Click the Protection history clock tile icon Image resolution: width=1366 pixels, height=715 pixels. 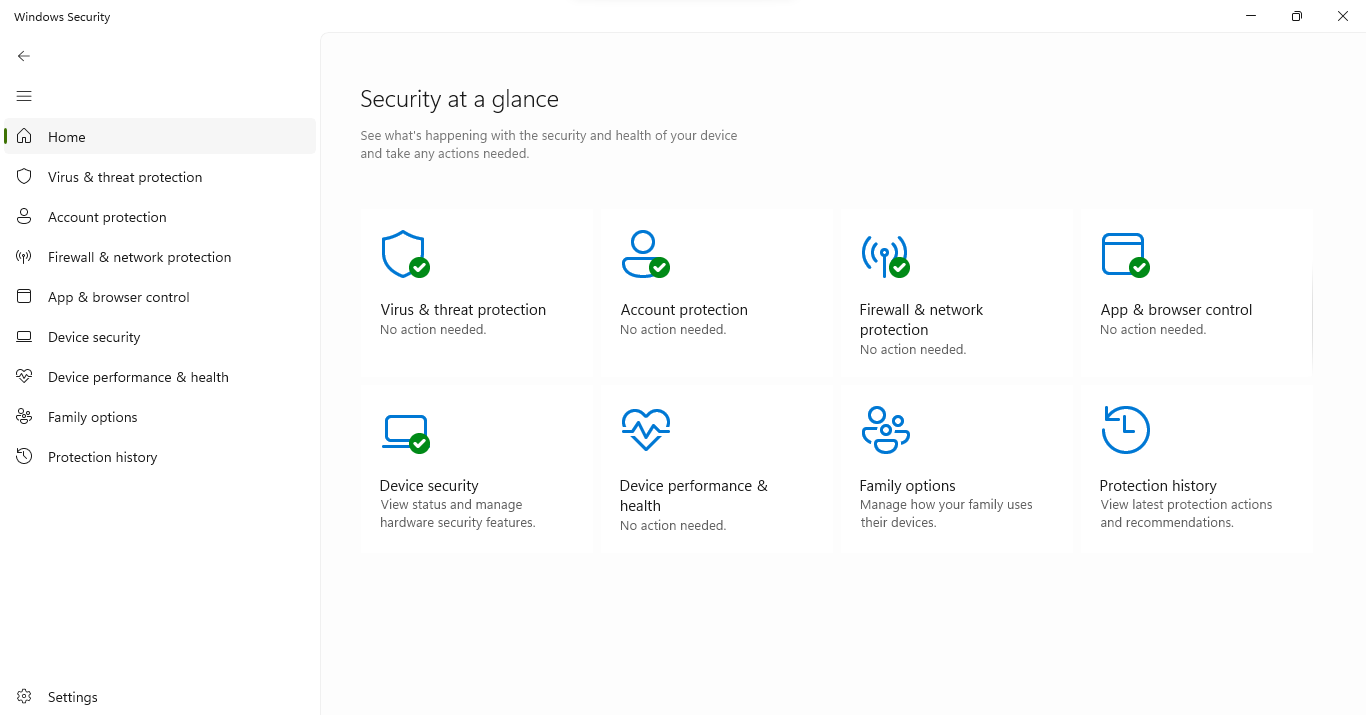[1125, 430]
